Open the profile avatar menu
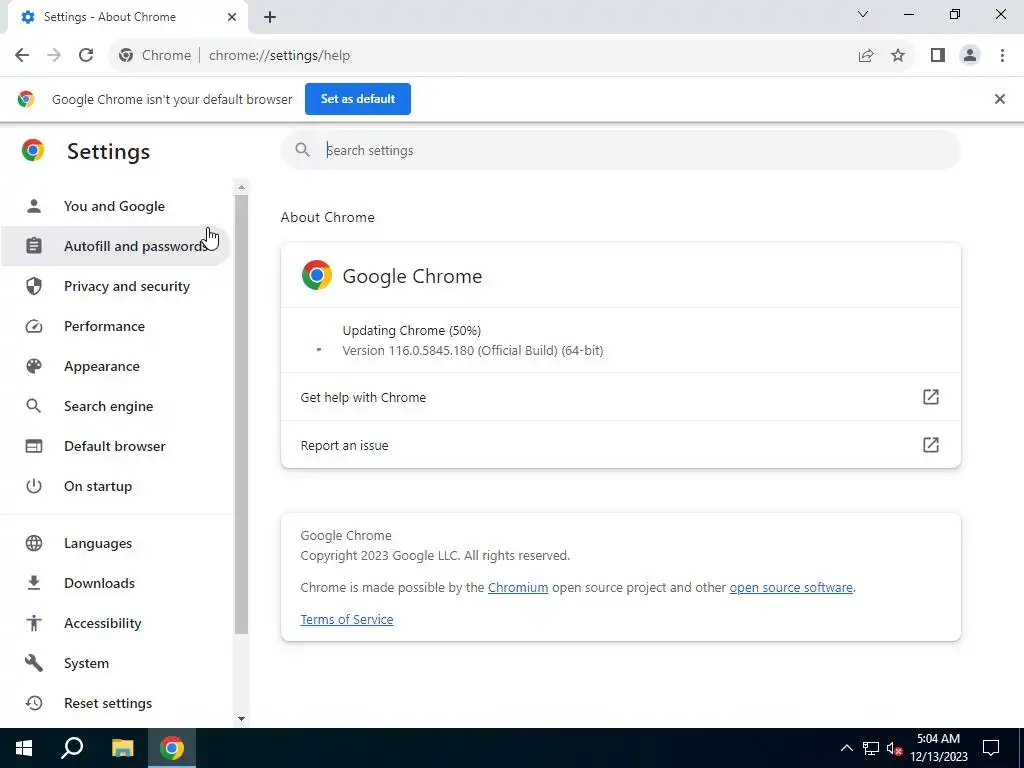This screenshot has width=1024, height=768. coord(970,56)
